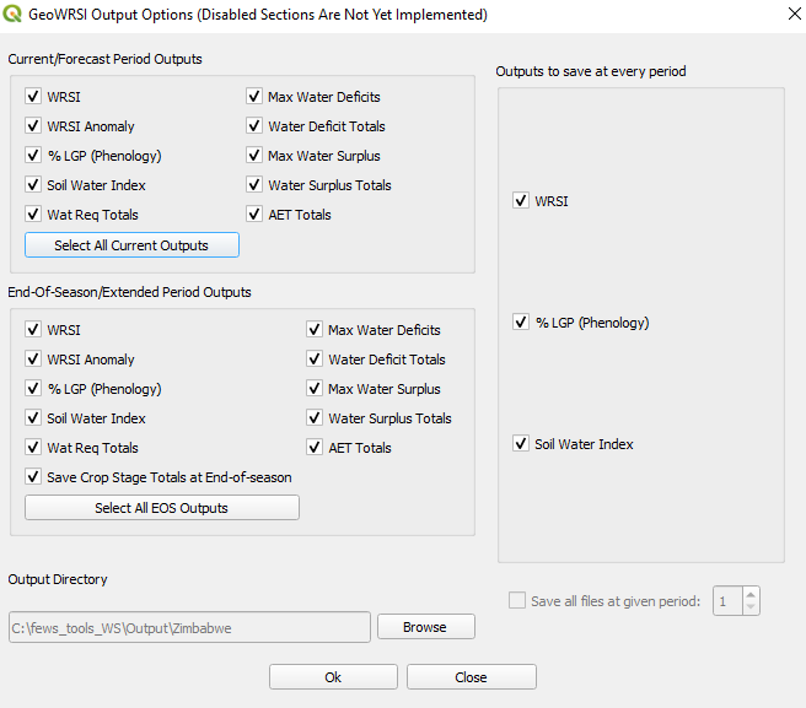
Task: Browse for an output directory
Action: coord(425,627)
